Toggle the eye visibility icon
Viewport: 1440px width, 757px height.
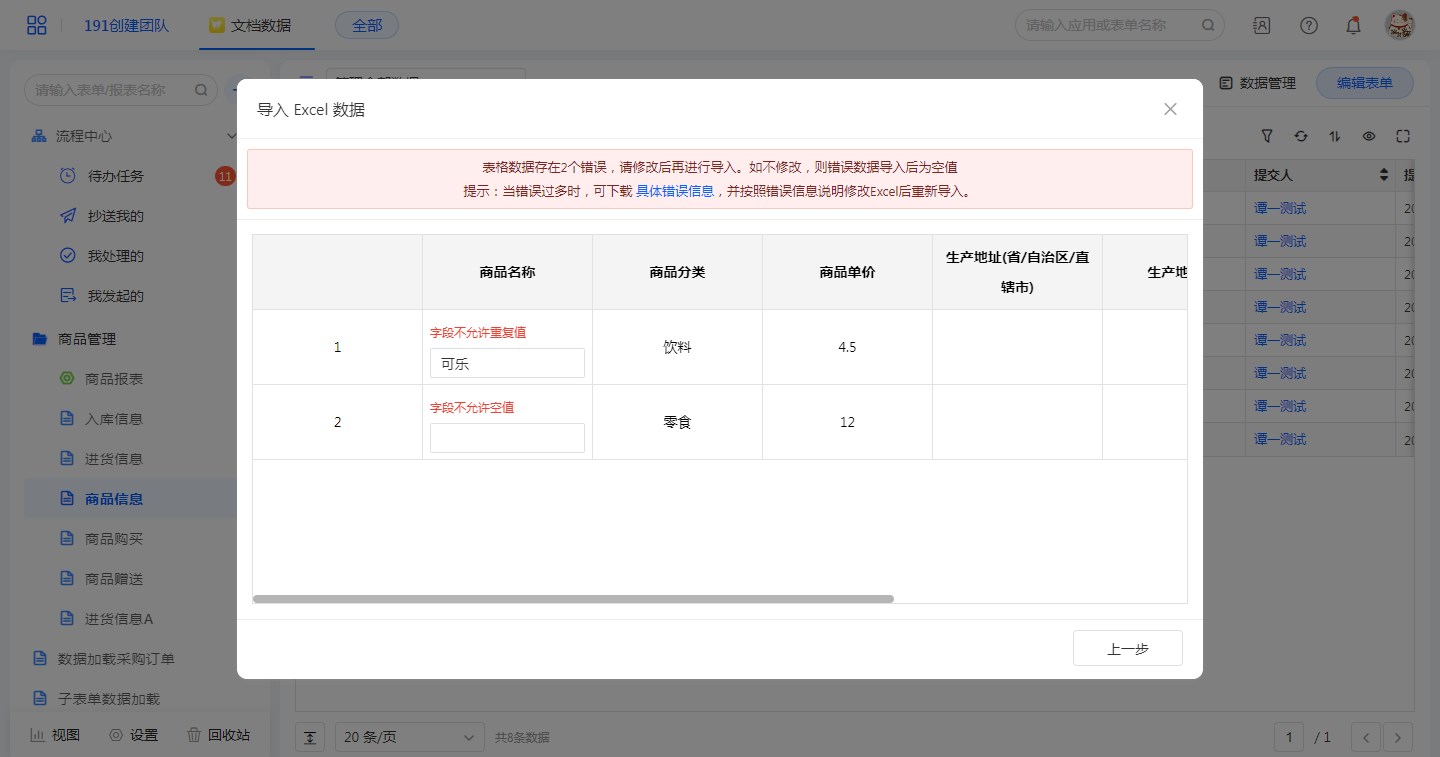pyautogui.click(x=1369, y=136)
